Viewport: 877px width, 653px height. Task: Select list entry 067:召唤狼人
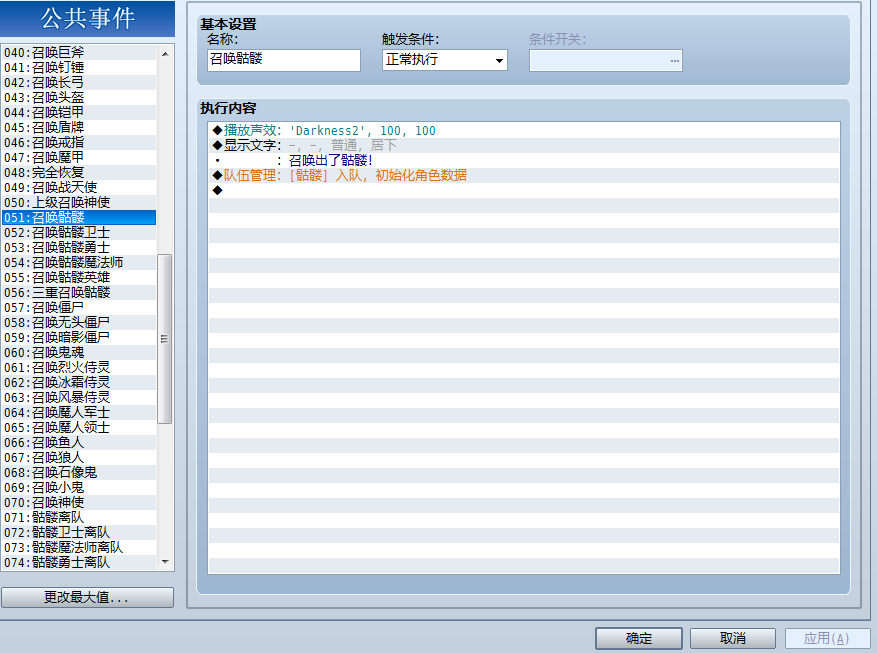(x=79, y=458)
